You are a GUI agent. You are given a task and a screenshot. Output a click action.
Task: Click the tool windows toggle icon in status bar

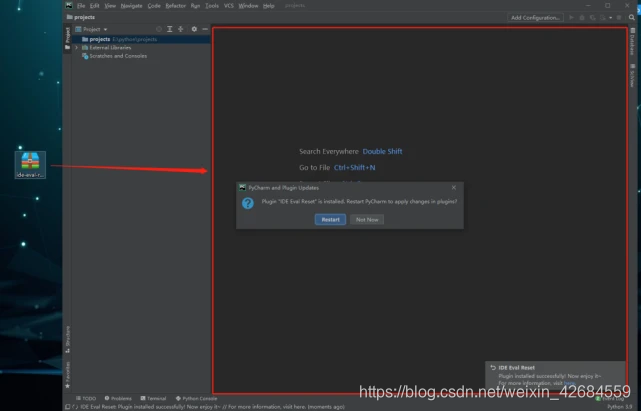pos(67,407)
